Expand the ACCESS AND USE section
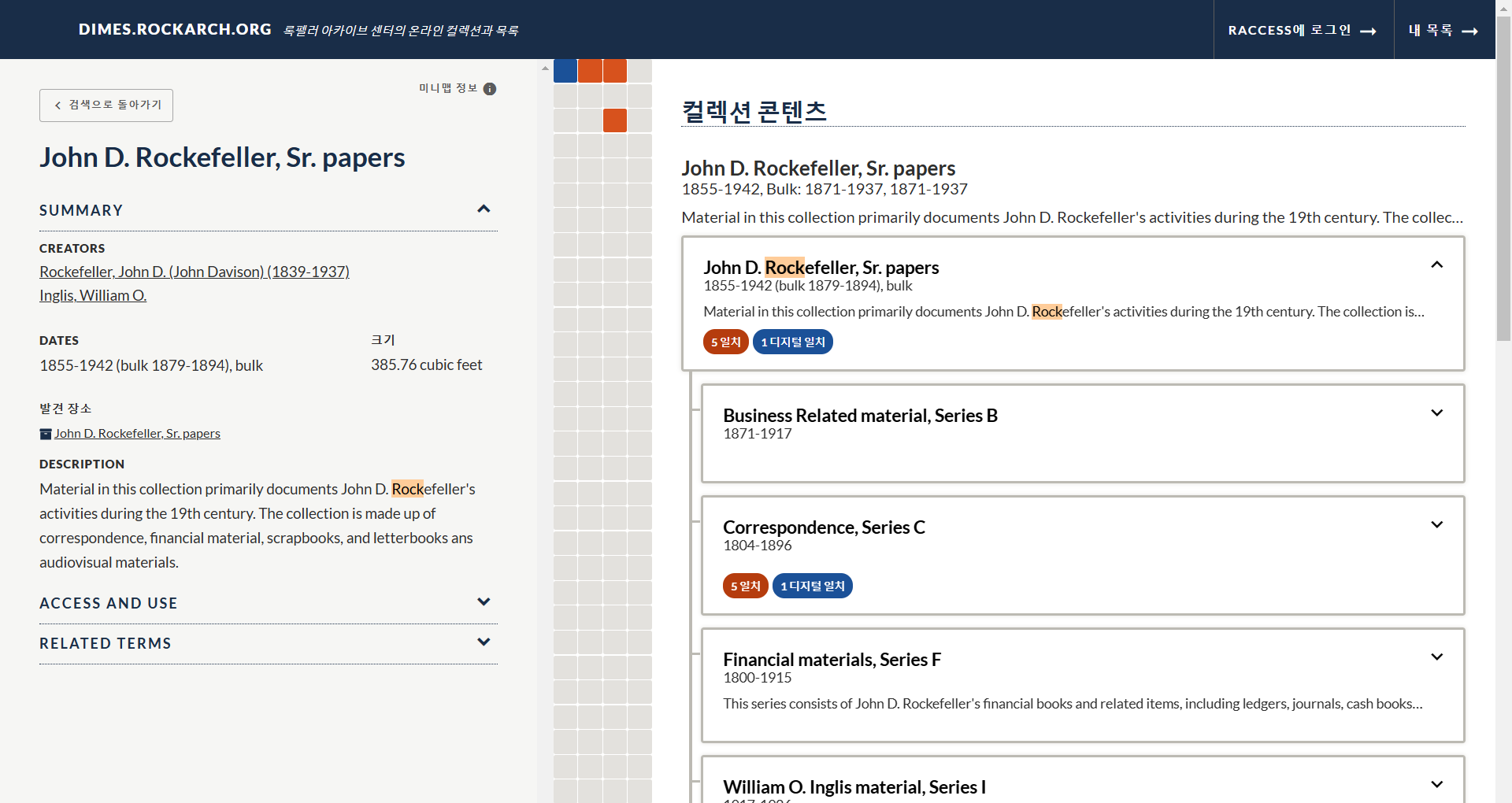The height and width of the screenshot is (803, 1512). click(484, 602)
